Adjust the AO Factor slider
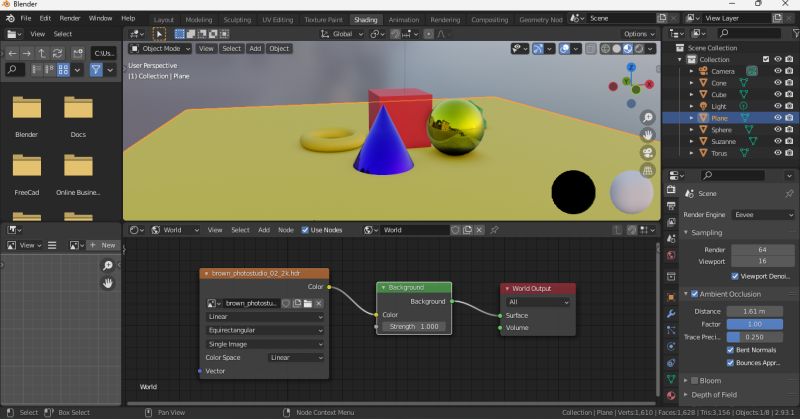The height and width of the screenshot is (419, 800). point(755,324)
